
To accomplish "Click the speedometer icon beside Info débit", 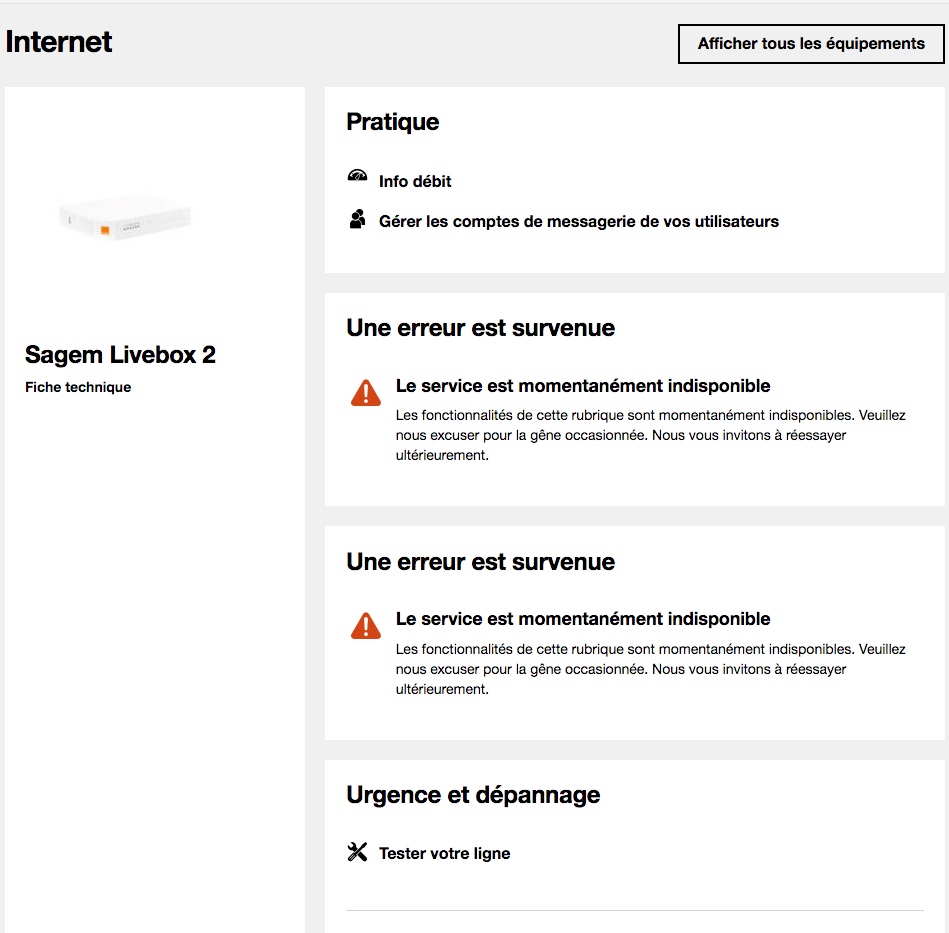I will [x=357, y=177].
